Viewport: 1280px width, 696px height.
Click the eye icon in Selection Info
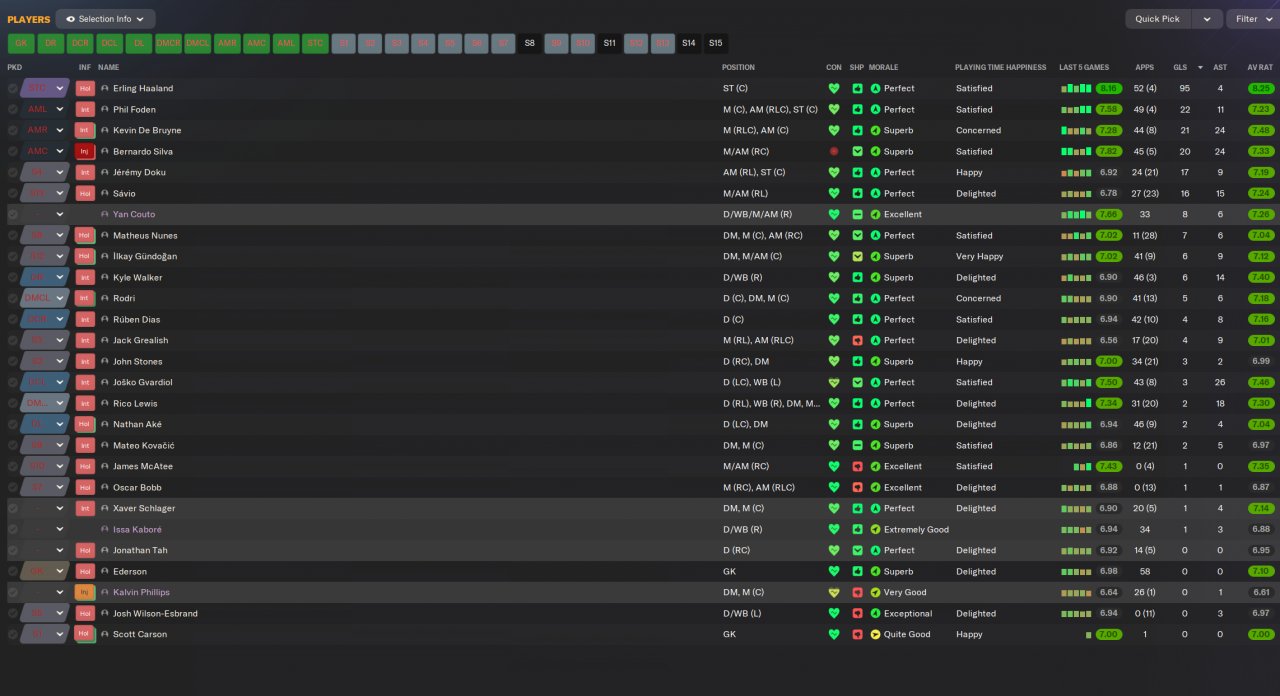tap(70, 19)
